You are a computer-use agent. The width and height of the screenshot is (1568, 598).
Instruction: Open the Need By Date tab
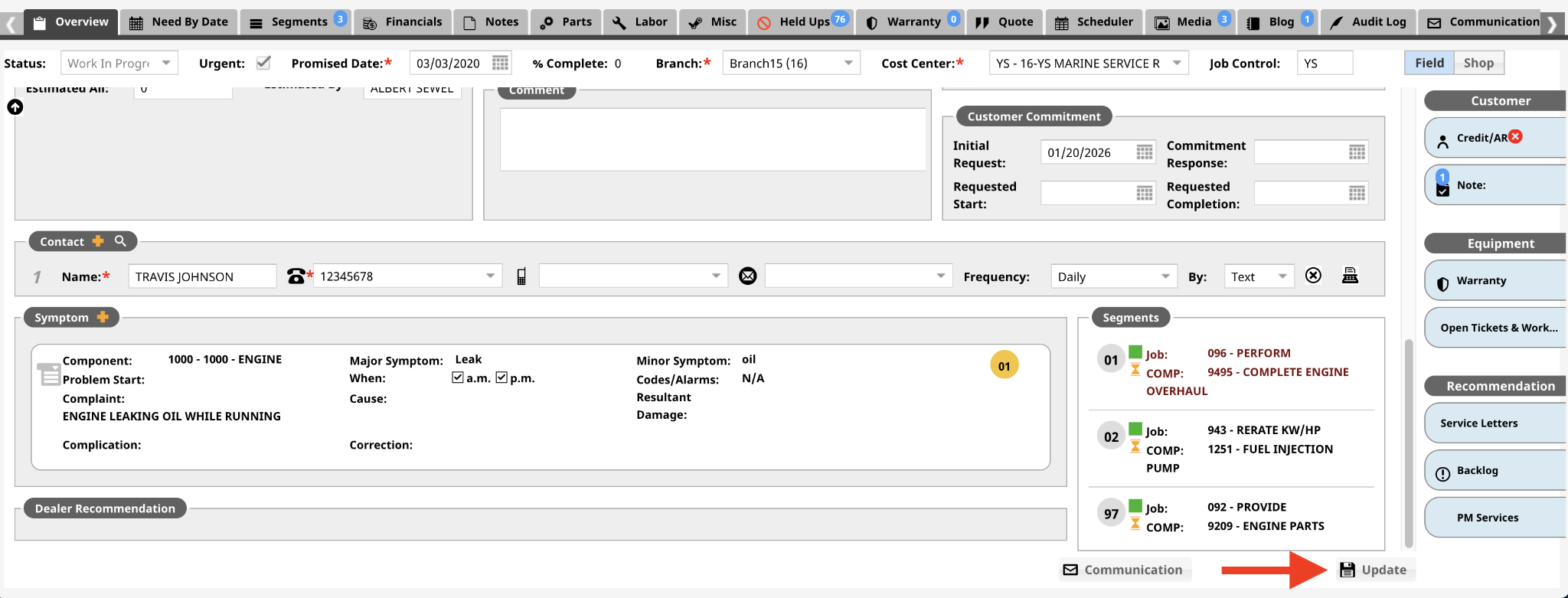(x=179, y=22)
